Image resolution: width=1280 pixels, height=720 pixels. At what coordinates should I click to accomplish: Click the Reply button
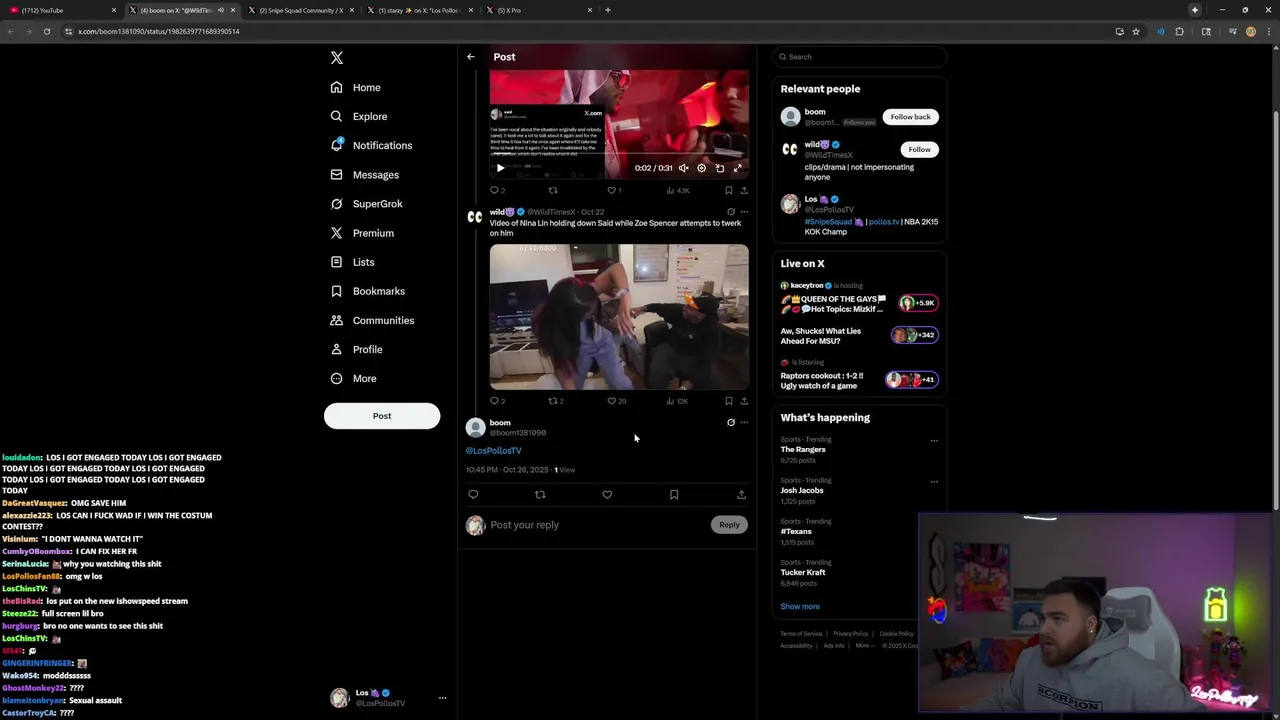[729, 525]
